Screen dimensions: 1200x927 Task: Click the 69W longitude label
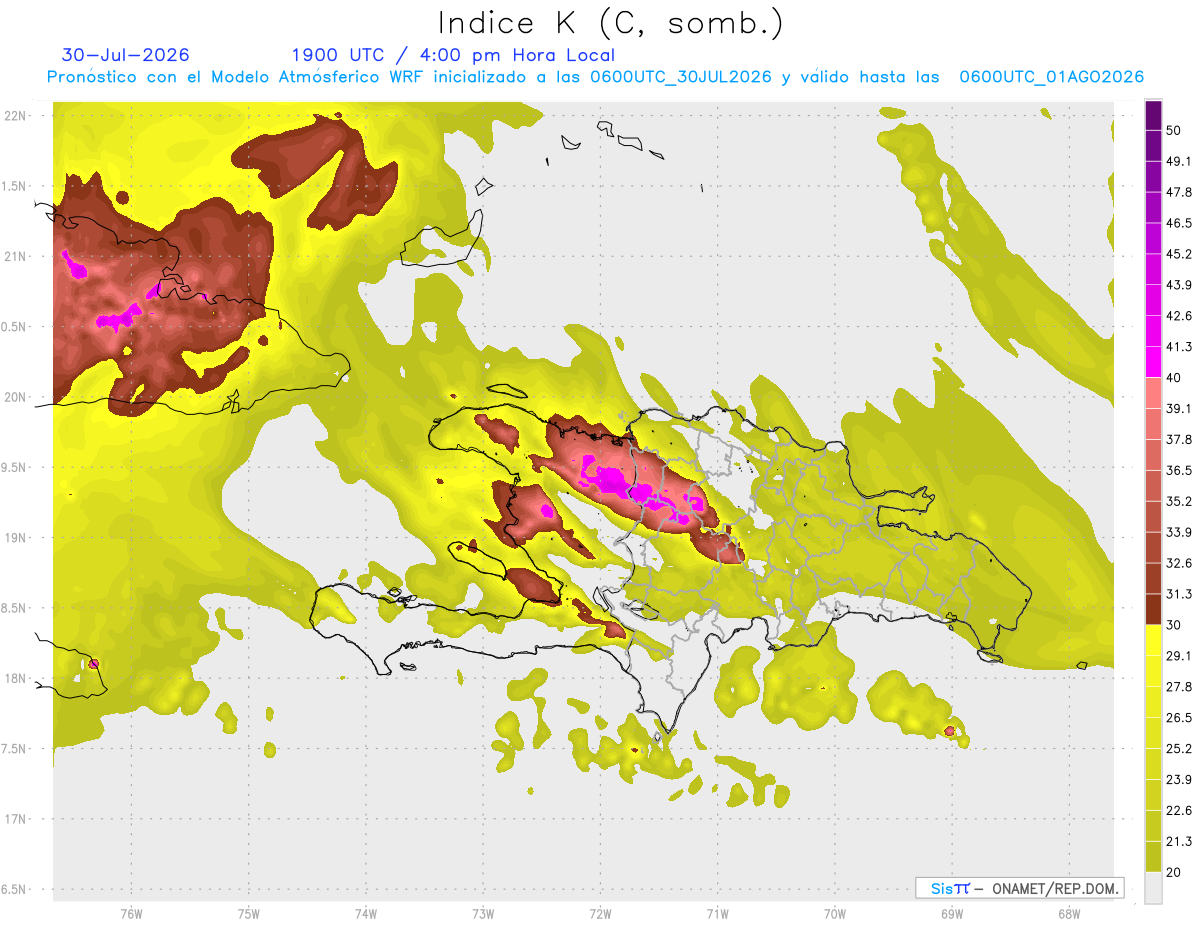tap(952, 914)
